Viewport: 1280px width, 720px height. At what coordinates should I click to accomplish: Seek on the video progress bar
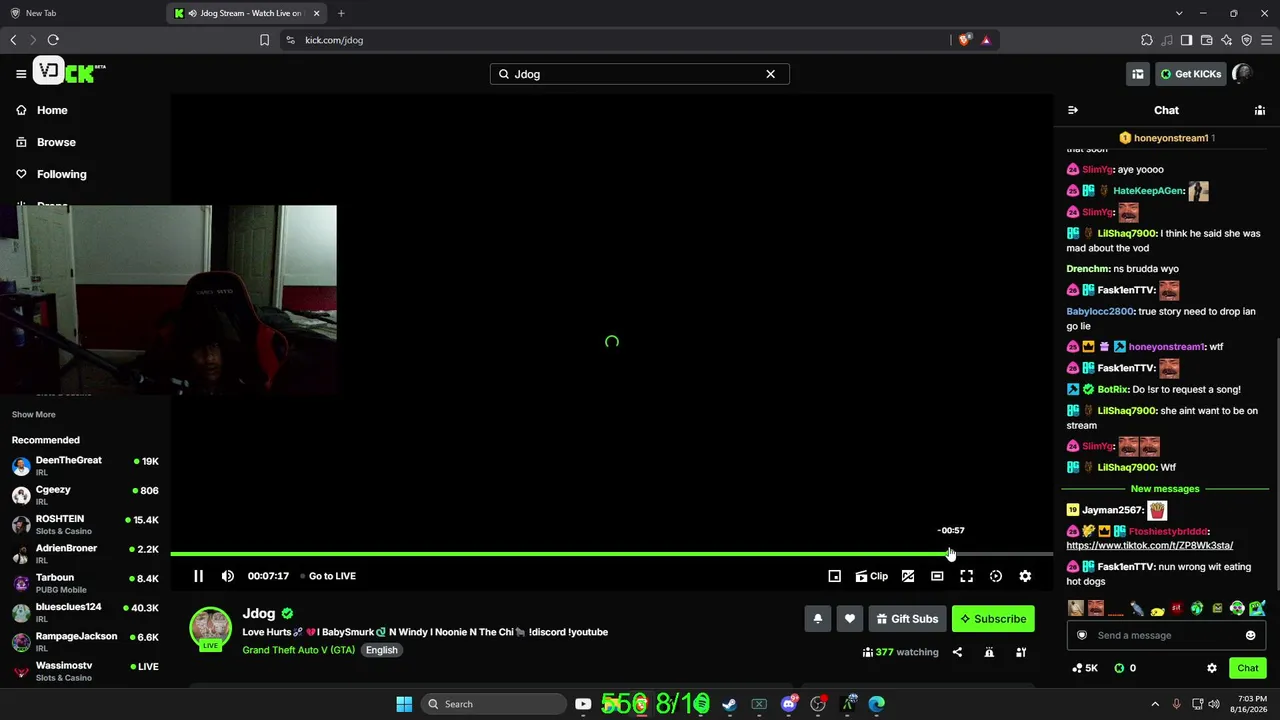[x=612, y=554]
